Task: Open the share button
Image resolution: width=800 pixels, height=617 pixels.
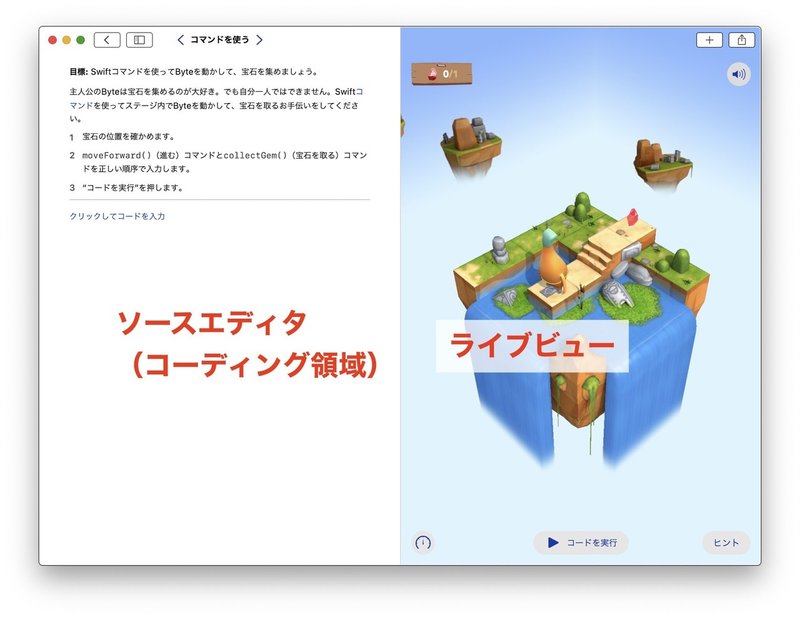Action: [x=742, y=40]
